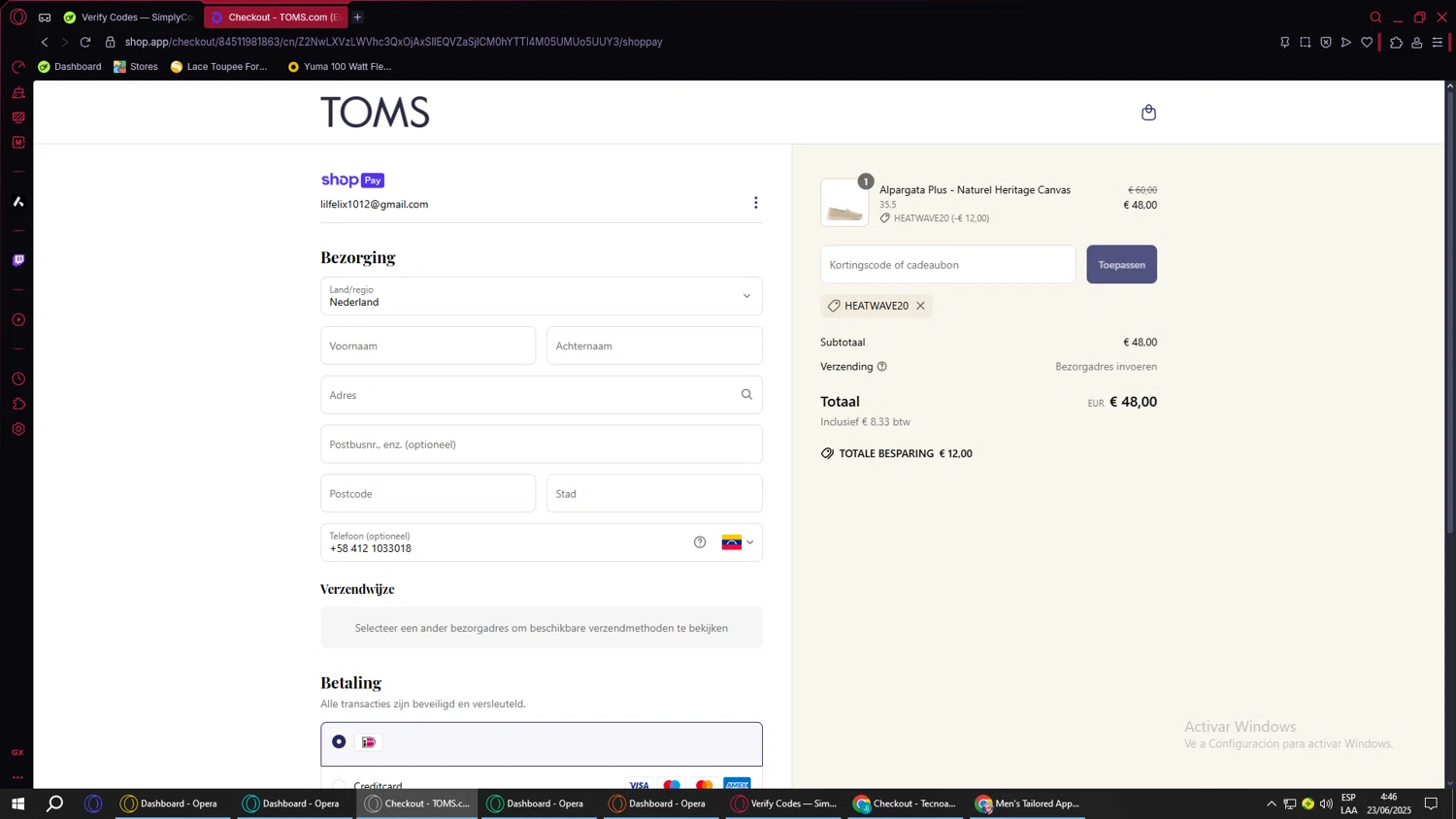Click the Shop Pay logo
Image resolution: width=1456 pixels, height=819 pixels.
point(352,180)
